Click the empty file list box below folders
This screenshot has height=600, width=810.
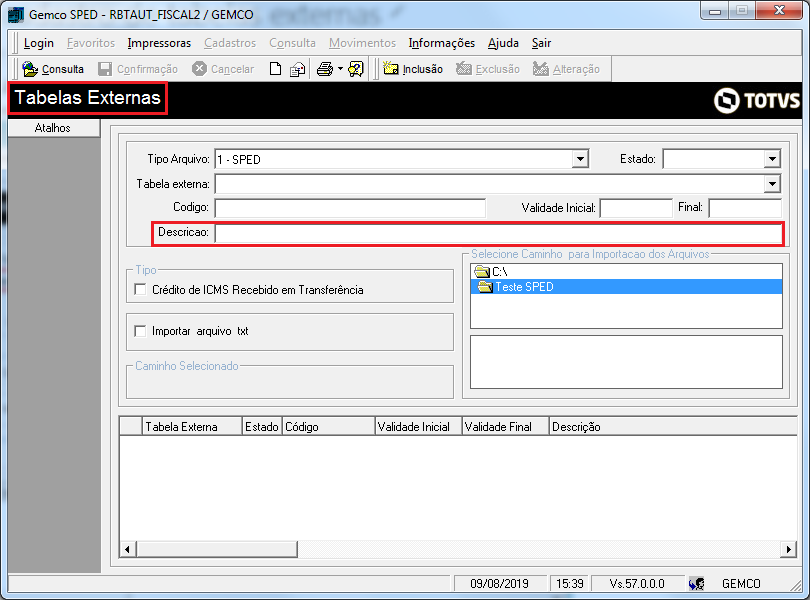click(x=626, y=362)
